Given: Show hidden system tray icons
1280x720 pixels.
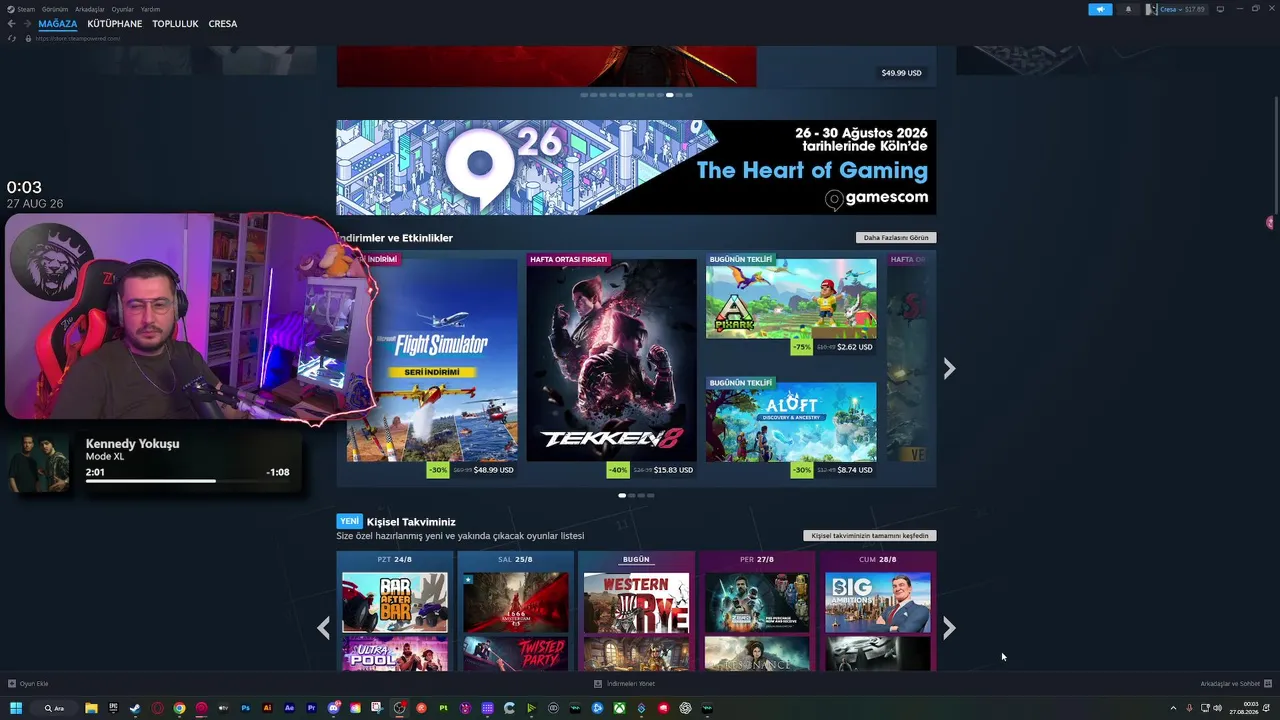Looking at the screenshot, I should pyautogui.click(x=1174, y=708).
